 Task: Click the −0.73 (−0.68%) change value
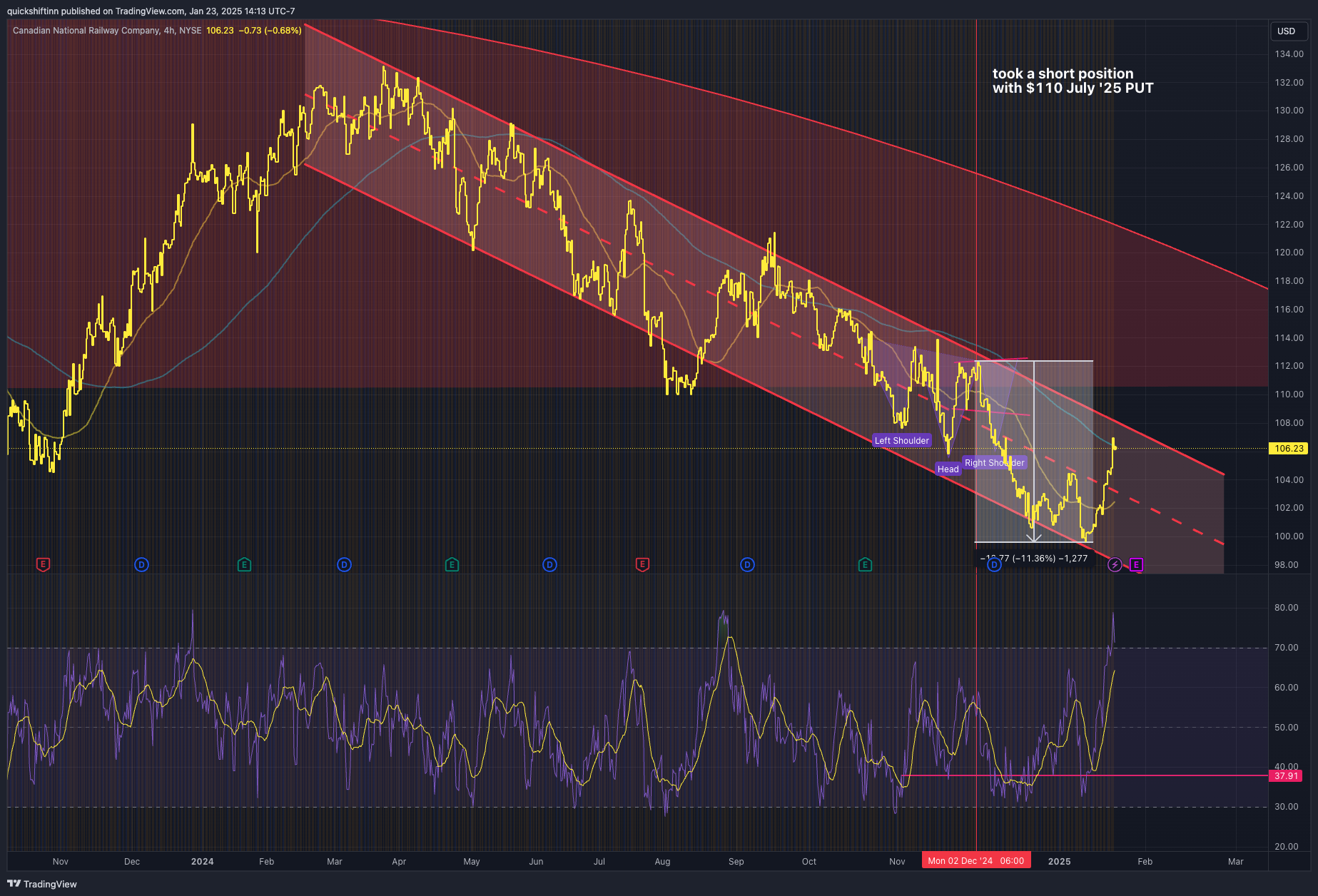point(270,31)
